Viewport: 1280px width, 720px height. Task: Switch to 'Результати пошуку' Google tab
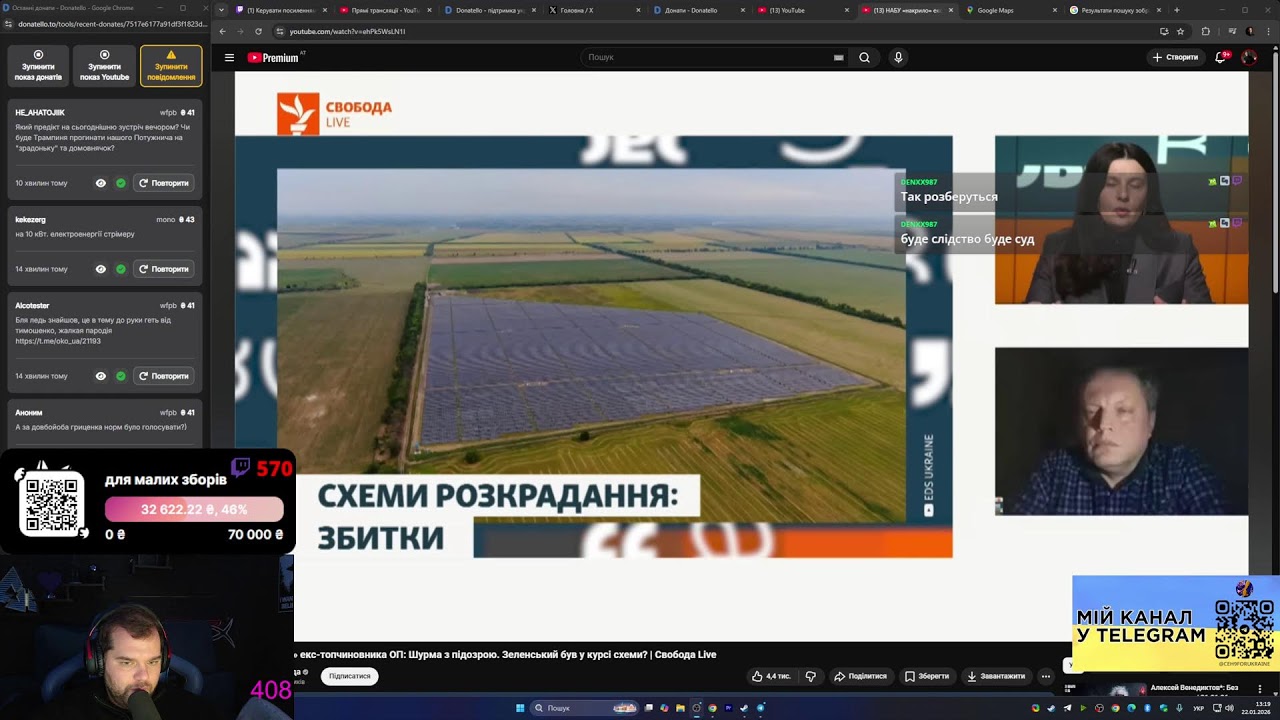tap(1116, 10)
